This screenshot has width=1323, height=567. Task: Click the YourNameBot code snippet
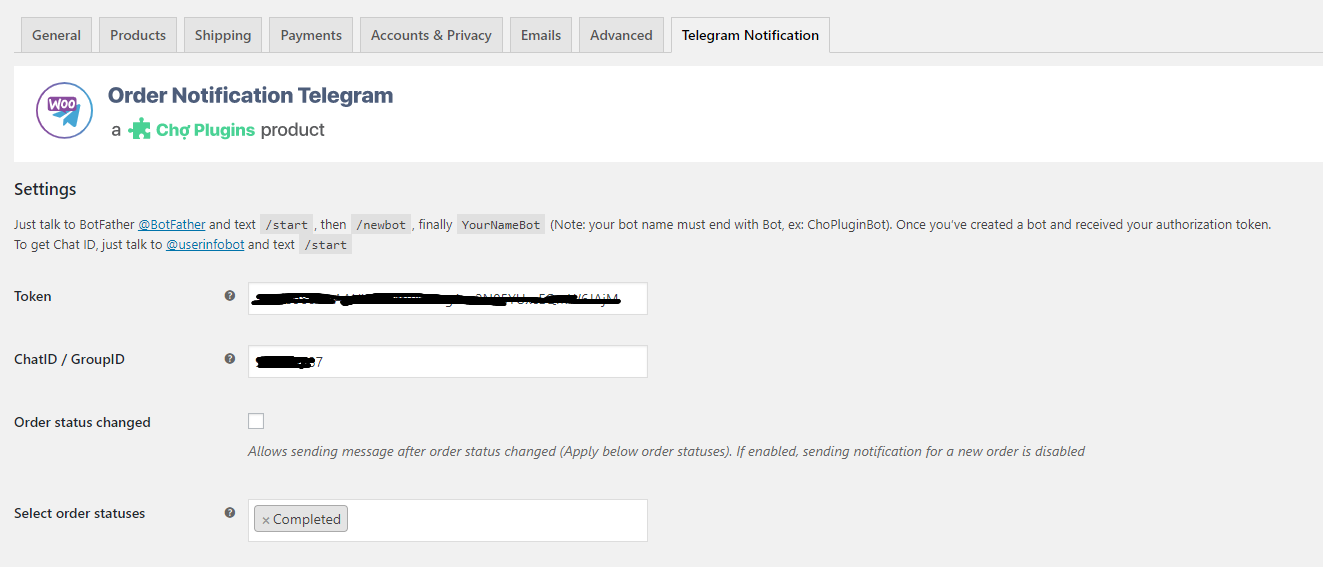[501, 225]
